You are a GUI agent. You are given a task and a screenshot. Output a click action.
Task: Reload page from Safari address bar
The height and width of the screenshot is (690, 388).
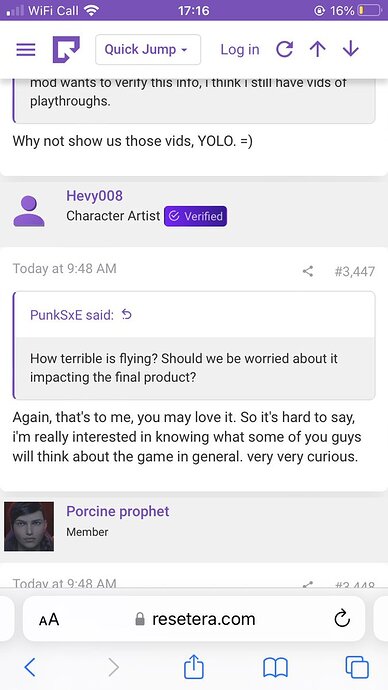(x=342, y=619)
